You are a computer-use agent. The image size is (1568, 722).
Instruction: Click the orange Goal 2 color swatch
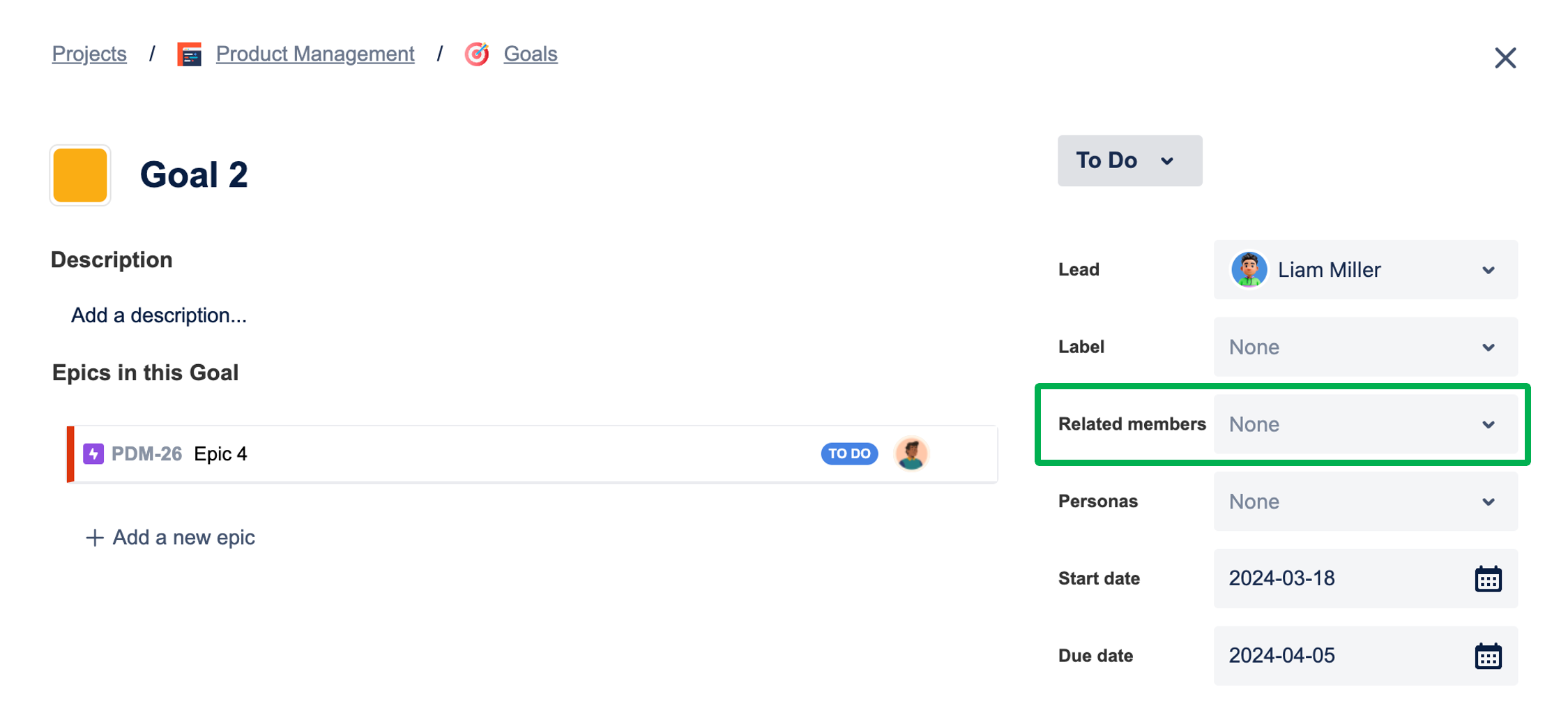pyautogui.click(x=80, y=175)
